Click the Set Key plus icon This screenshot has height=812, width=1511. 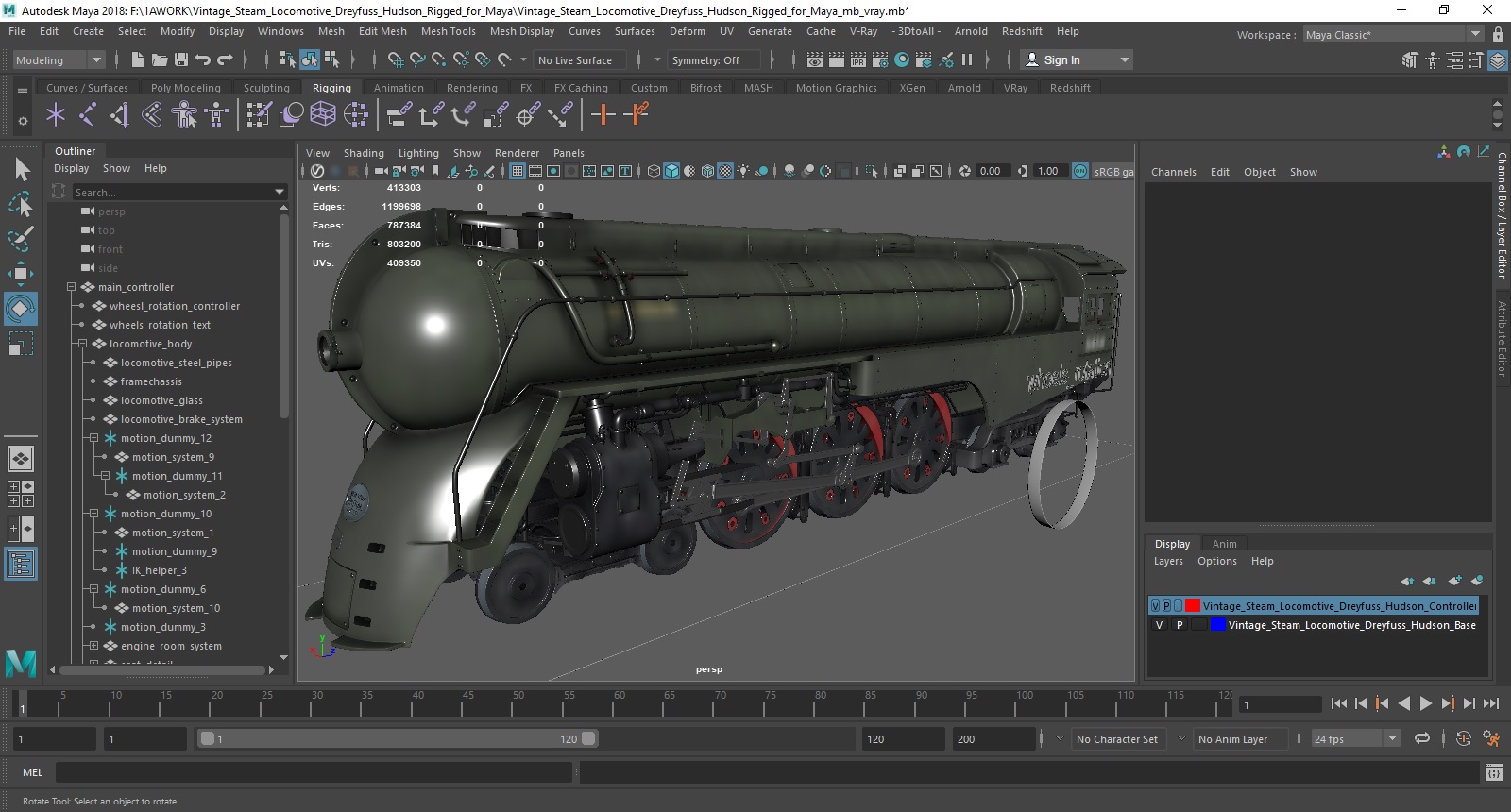pyautogui.click(x=603, y=115)
